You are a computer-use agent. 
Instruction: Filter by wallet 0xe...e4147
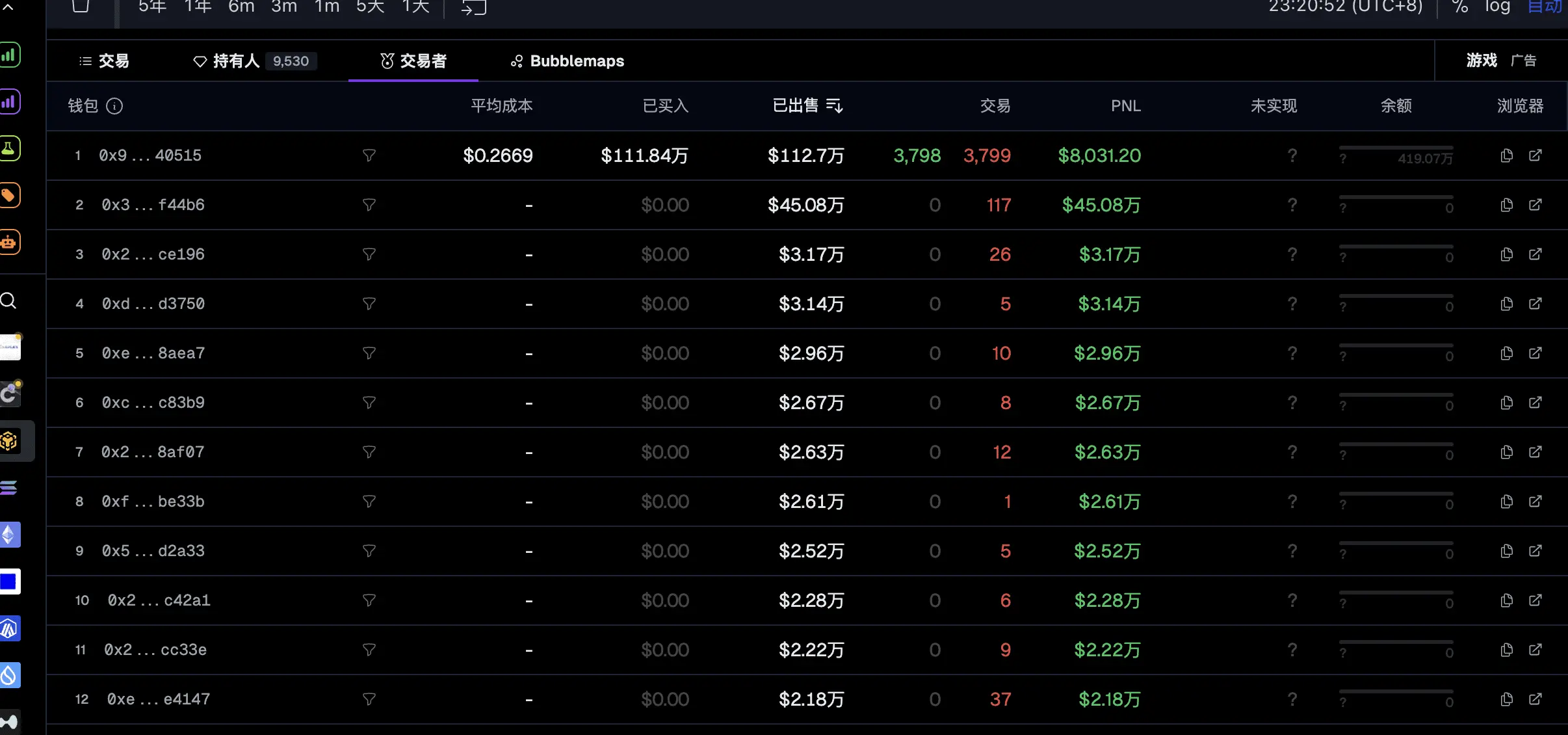coord(369,699)
